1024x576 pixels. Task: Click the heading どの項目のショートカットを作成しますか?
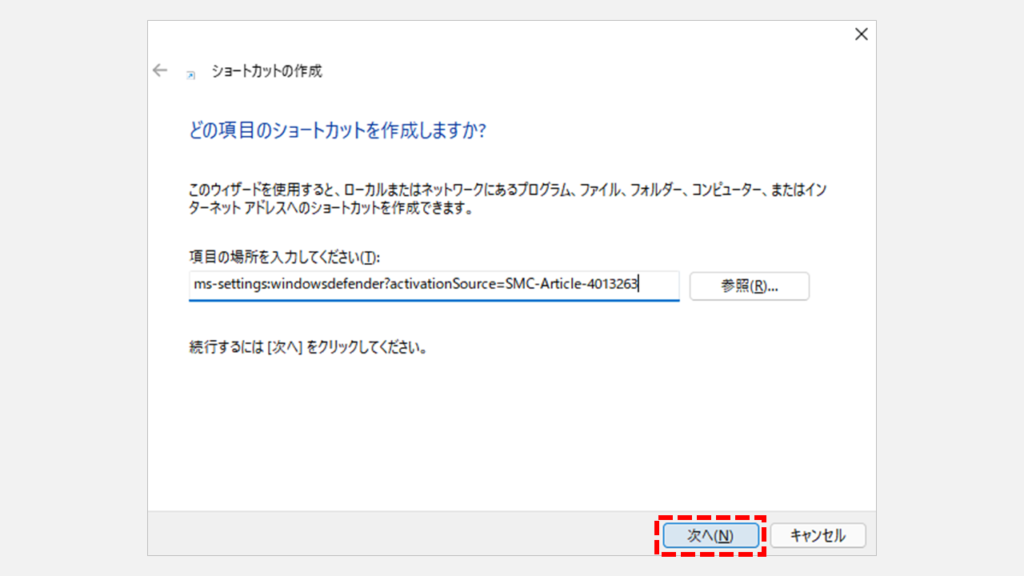337,131
